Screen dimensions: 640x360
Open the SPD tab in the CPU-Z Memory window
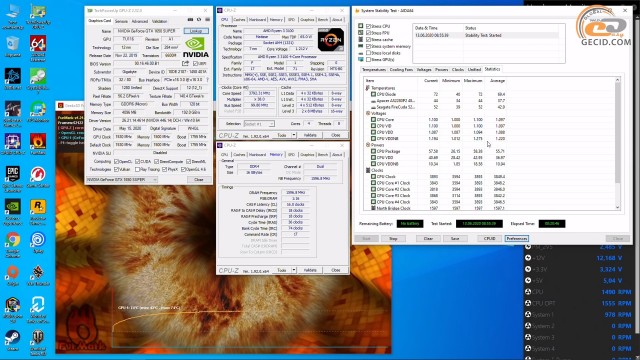tap(291, 155)
